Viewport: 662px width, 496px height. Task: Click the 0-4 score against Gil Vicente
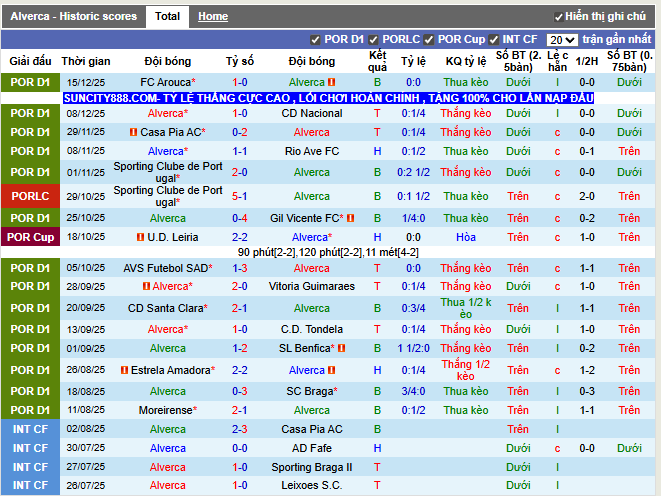[x=239, y=218]
